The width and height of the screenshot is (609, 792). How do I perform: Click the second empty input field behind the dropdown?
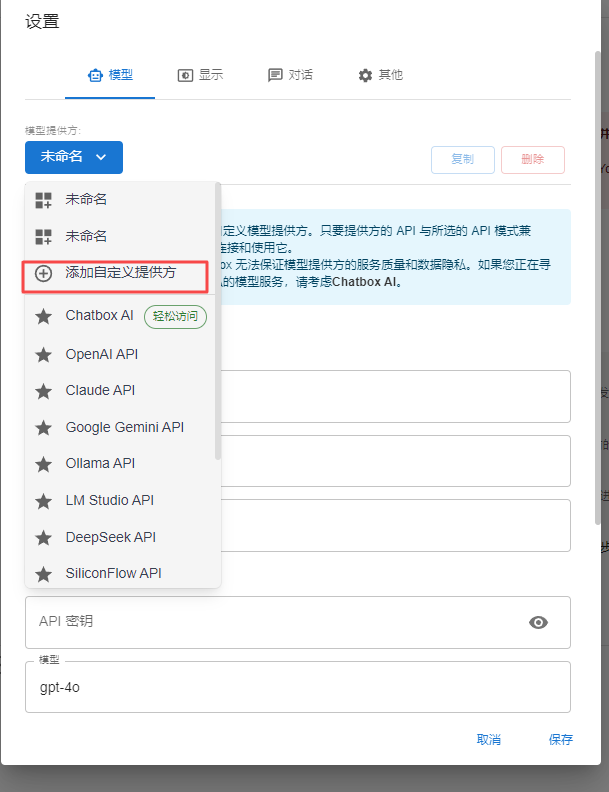click(396, 461)
